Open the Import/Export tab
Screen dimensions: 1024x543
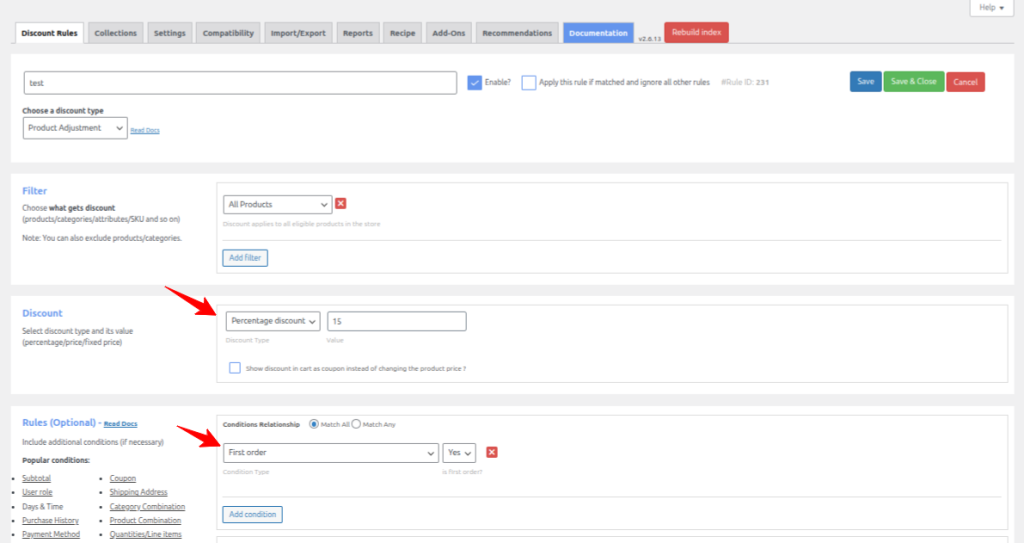pyautogui.click(x=298, y=33)
